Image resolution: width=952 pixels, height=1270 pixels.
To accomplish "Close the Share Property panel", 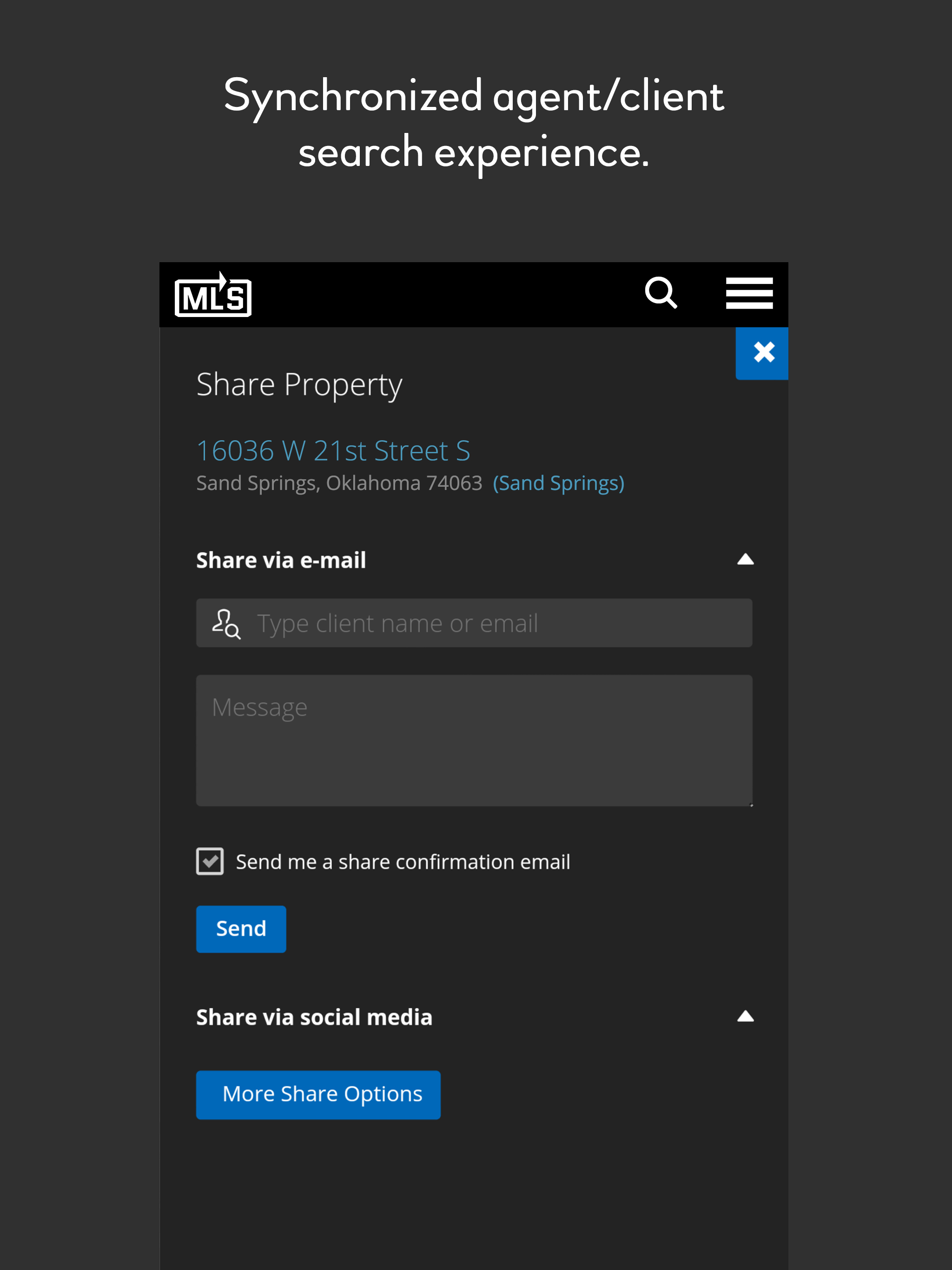I will point(763,352).
